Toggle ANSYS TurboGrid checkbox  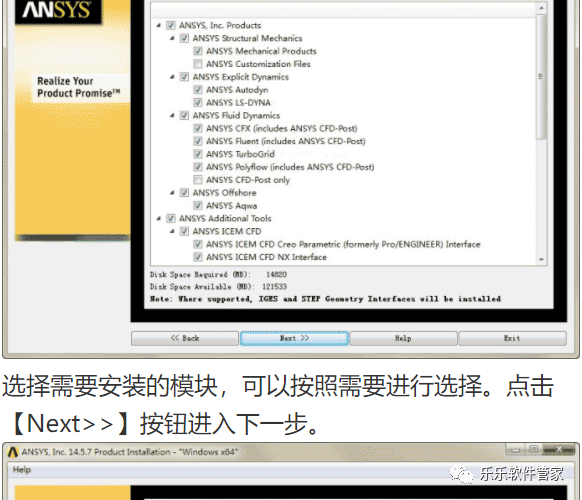point(198,154)
